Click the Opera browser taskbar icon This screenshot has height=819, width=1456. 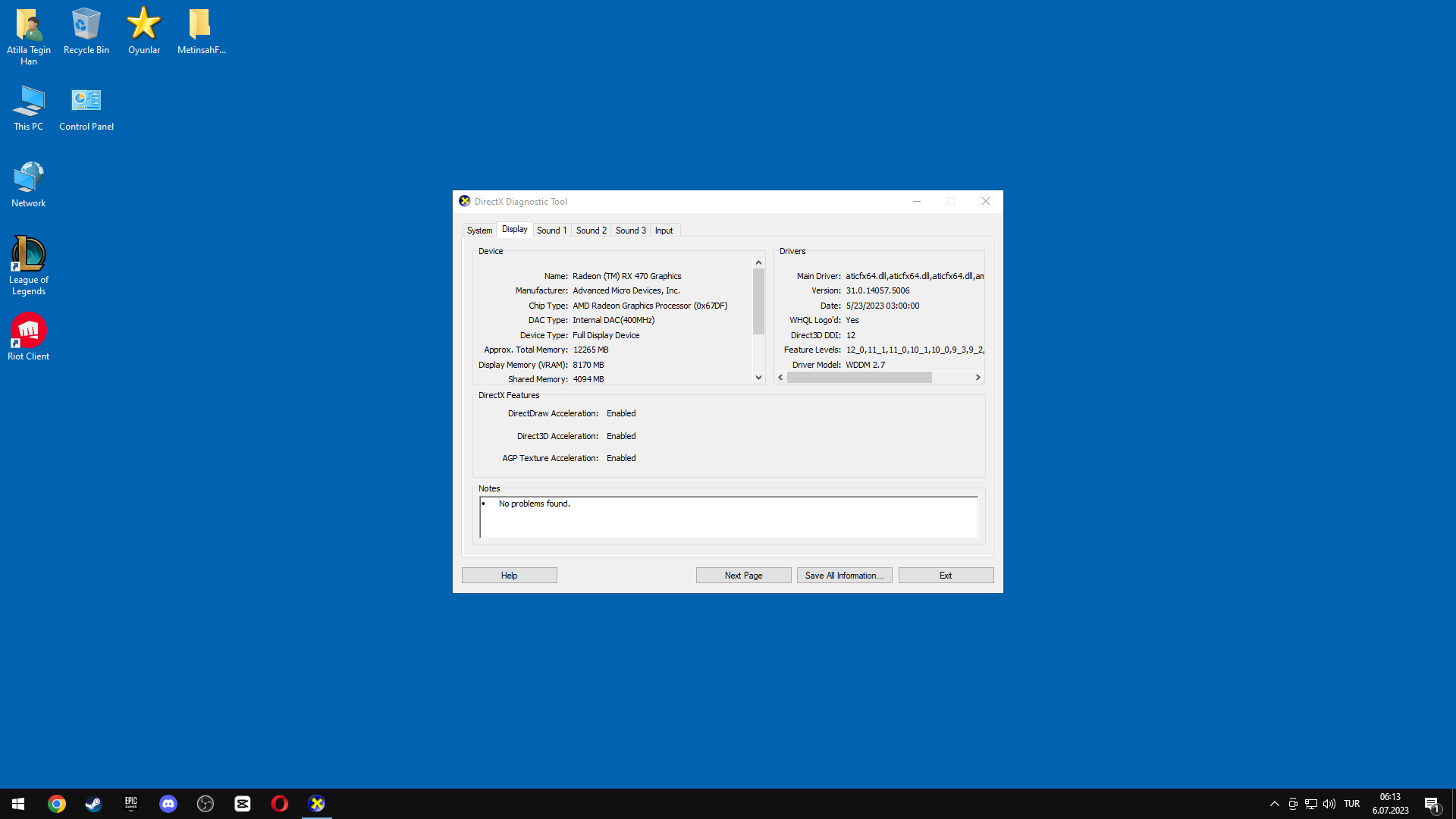[280, 804]
